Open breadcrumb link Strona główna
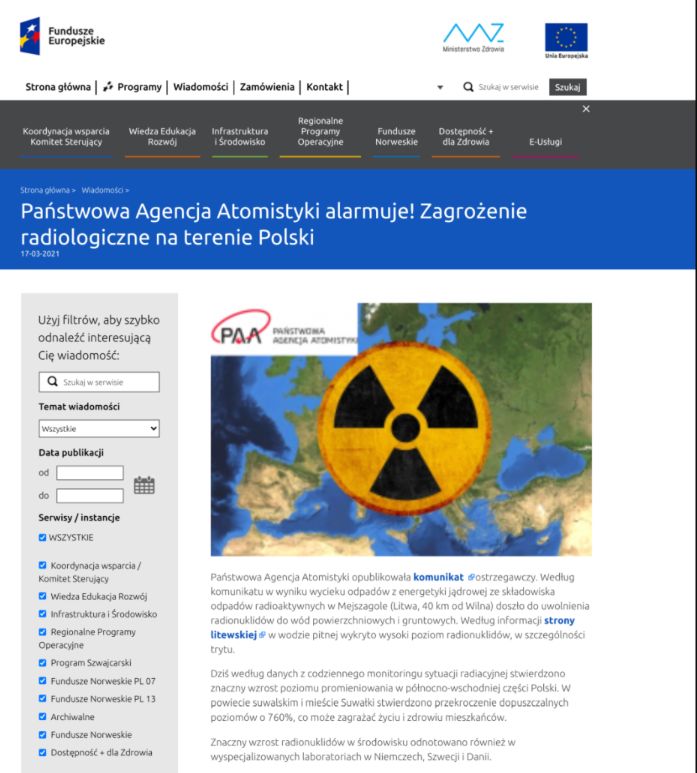This screenshot has height=773, width=697. (45, 190)
